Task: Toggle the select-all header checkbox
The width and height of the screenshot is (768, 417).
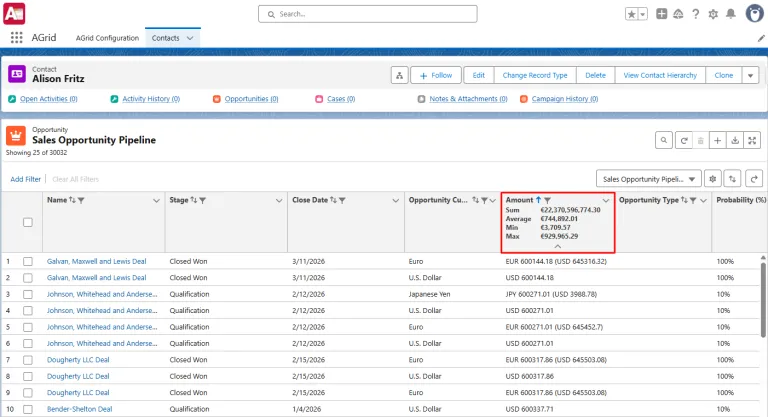Action: (x=28, y=222)
